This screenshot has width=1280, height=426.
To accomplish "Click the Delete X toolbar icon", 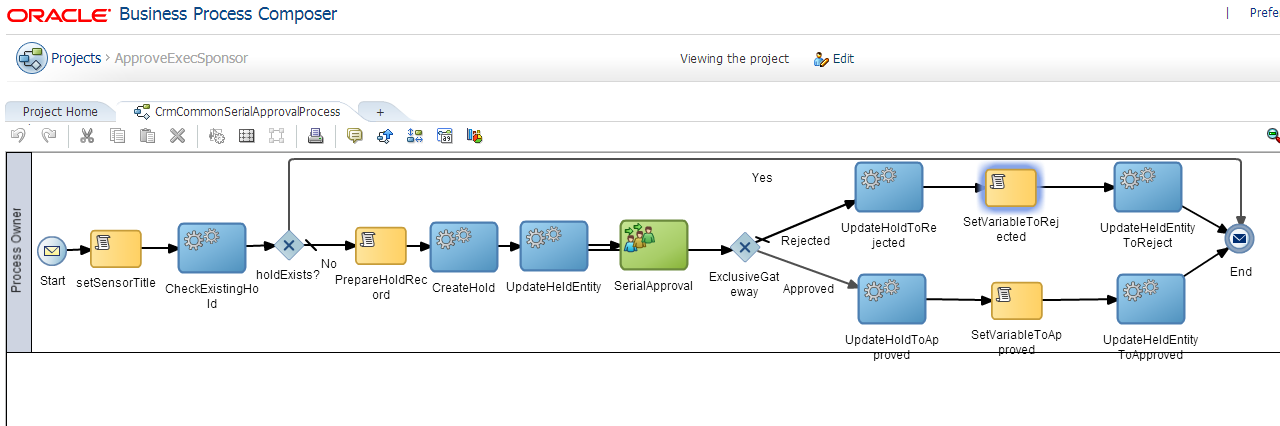I will [x=177, y=136].
